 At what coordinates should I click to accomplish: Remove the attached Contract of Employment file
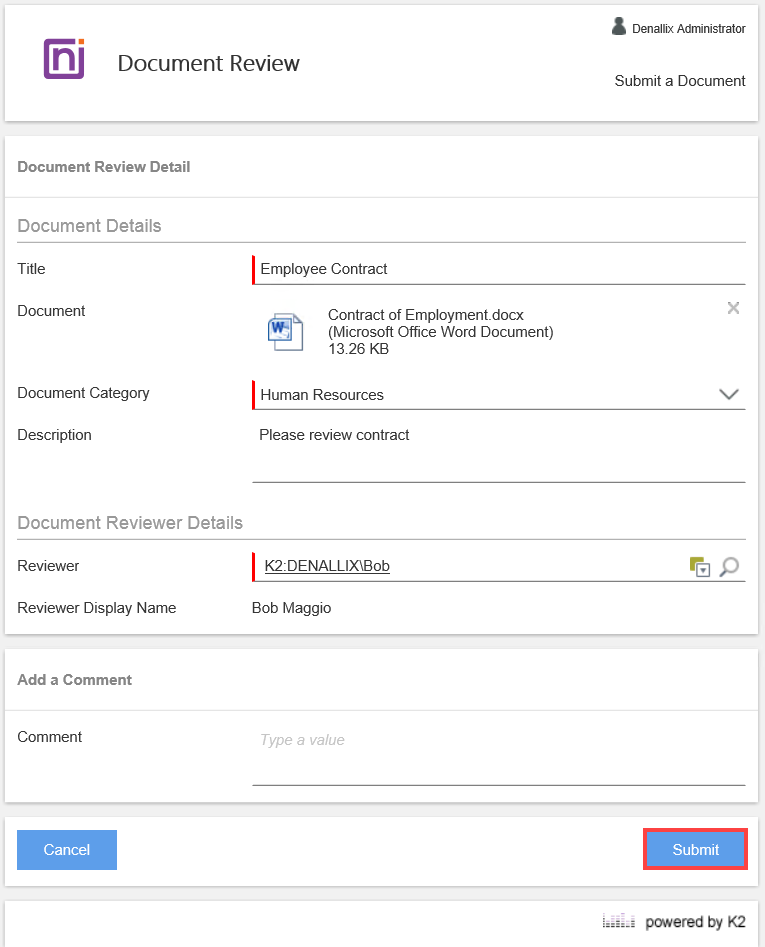tap(733, 308)
